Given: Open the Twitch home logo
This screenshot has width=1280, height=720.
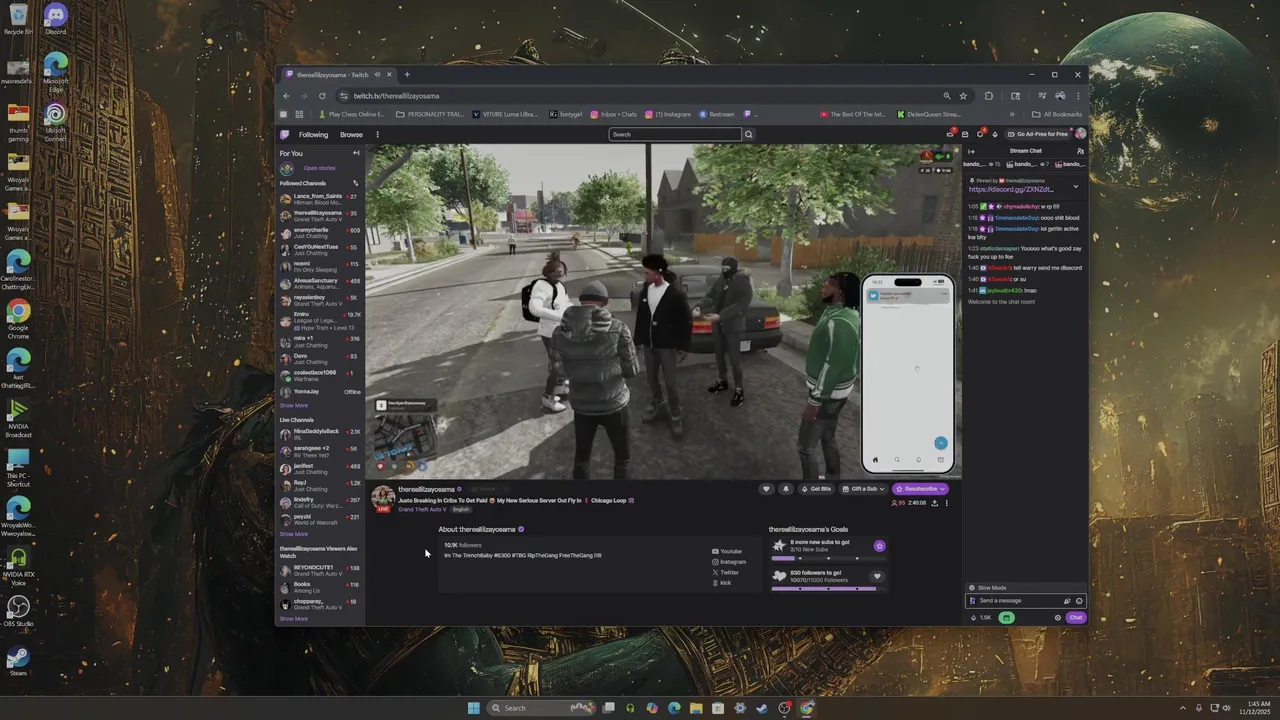Looking at the screenshot, I should [285, 134].
